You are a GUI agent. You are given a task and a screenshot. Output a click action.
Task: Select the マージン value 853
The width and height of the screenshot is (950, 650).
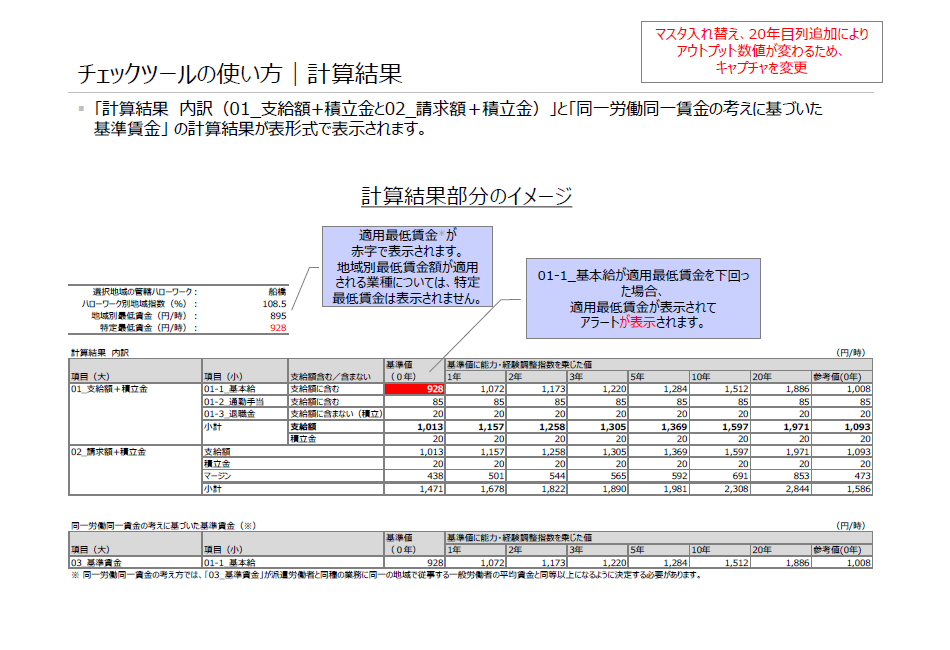(x=781, y=476)
